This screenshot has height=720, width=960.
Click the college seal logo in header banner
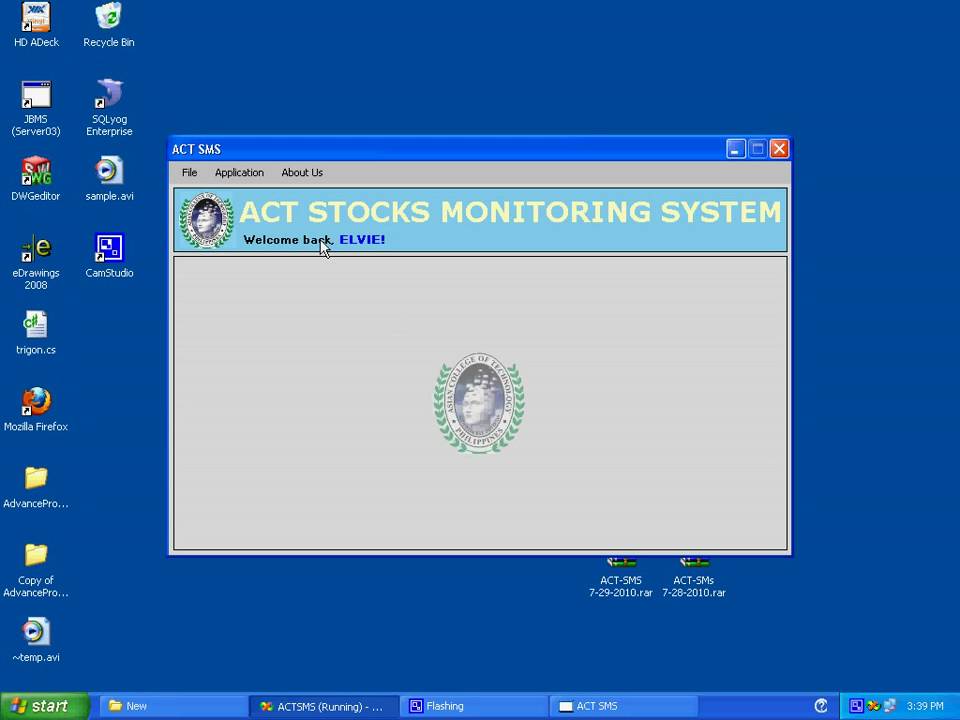[206, 220]
